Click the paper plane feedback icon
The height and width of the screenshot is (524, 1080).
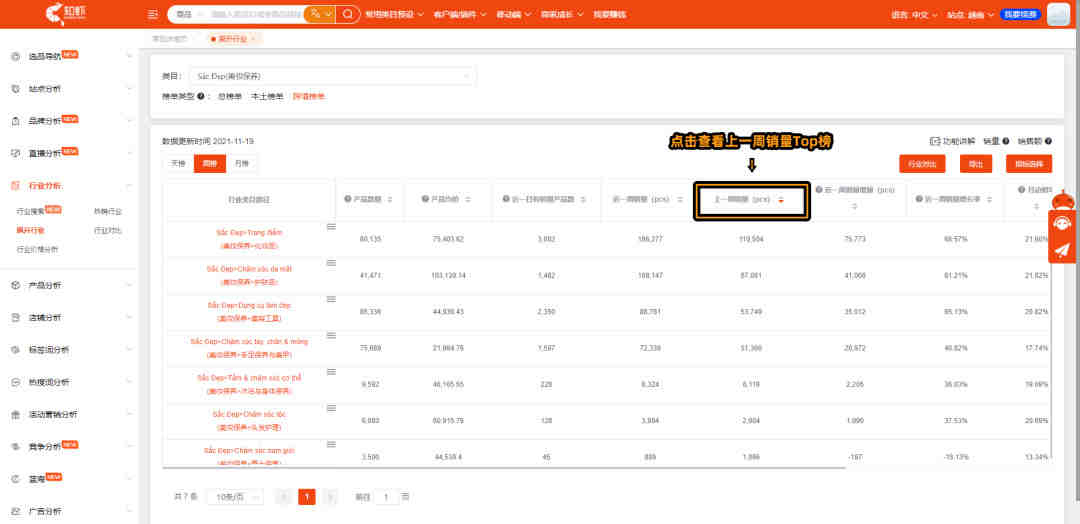(x=1061, y=250)
